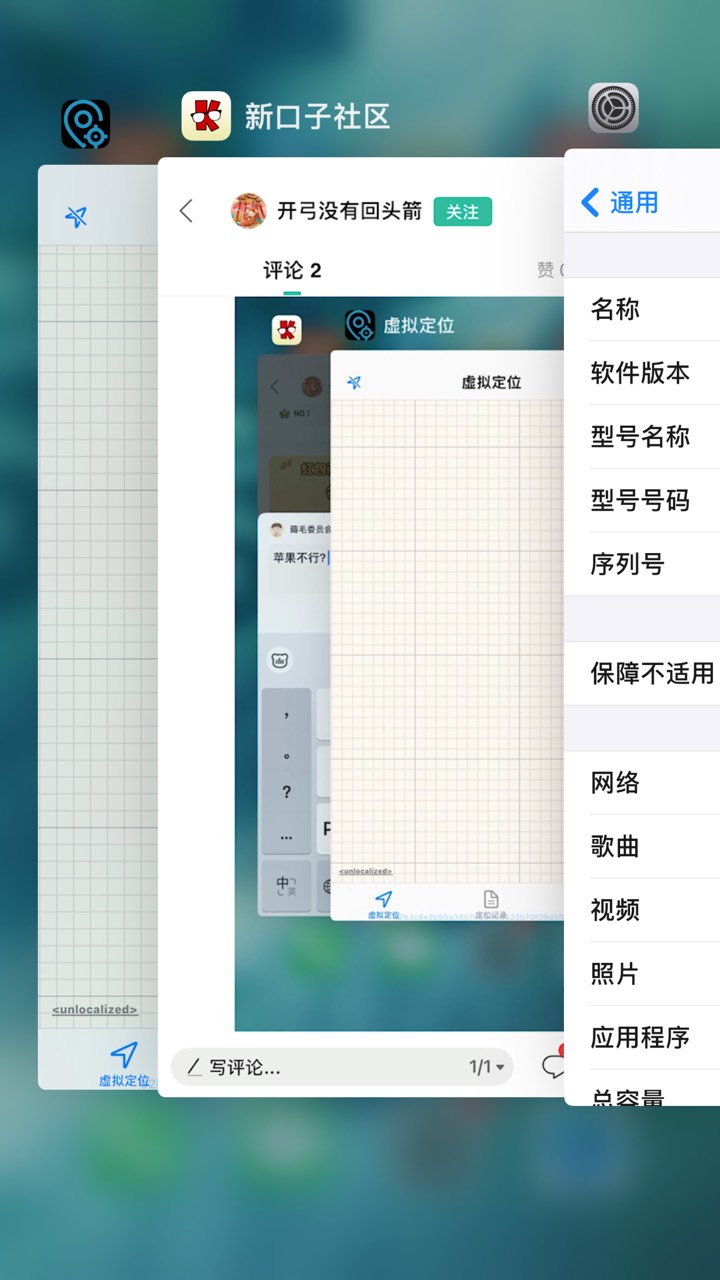Tap the 写评论 comment input field
The width and height of the screenshot is (720, 1280).
[x=342, y=1067]
